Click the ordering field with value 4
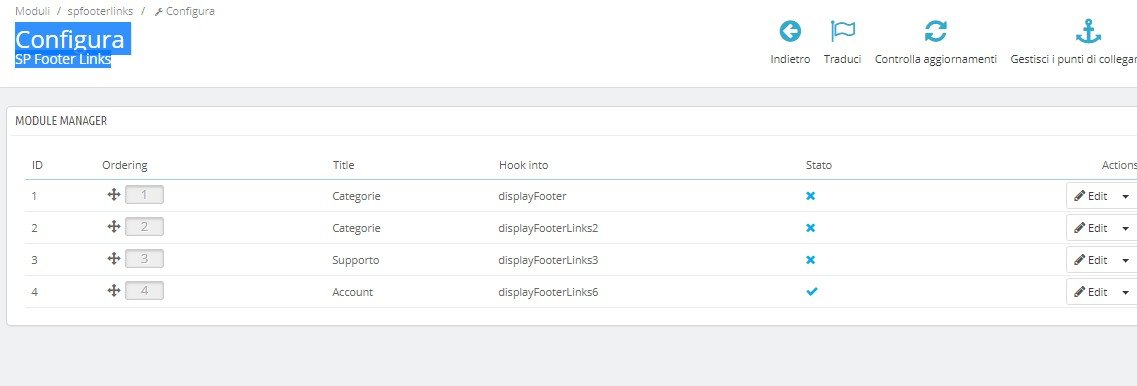Screen dimensions: 1137x386 pyautogui.click(x=144, y=290)
